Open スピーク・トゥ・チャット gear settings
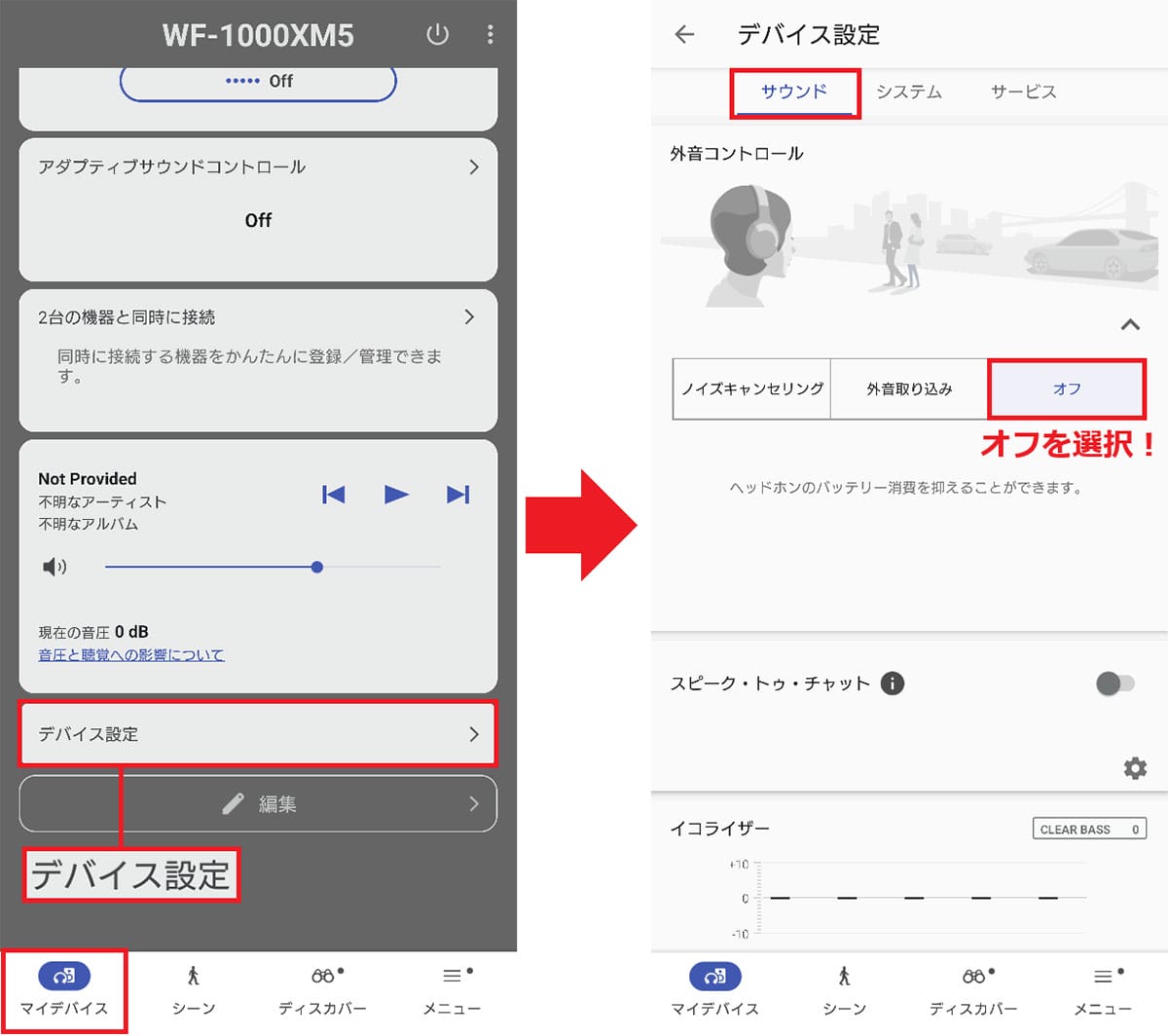This screenshot has height=1036, width=1168. [x=1135, y=768]
